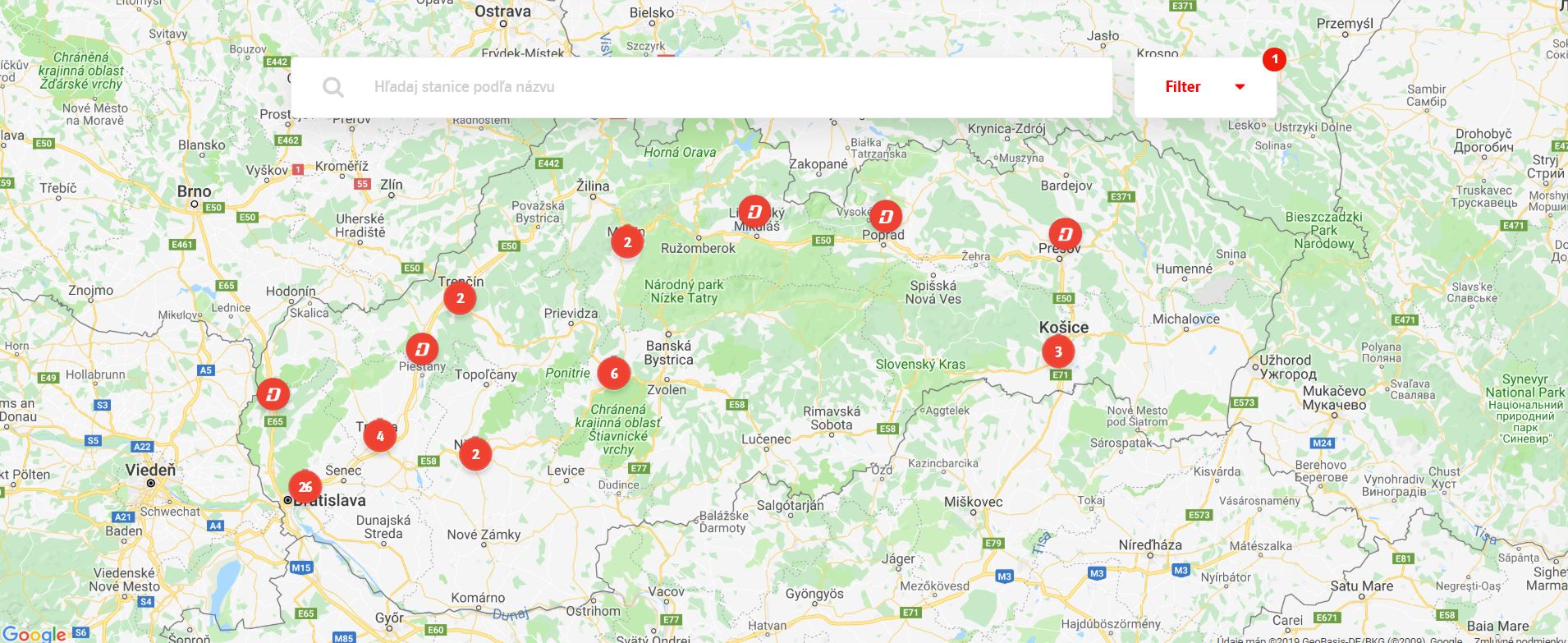
Task: Open the 2-station cluster at Trenčín
Action: 460,298
